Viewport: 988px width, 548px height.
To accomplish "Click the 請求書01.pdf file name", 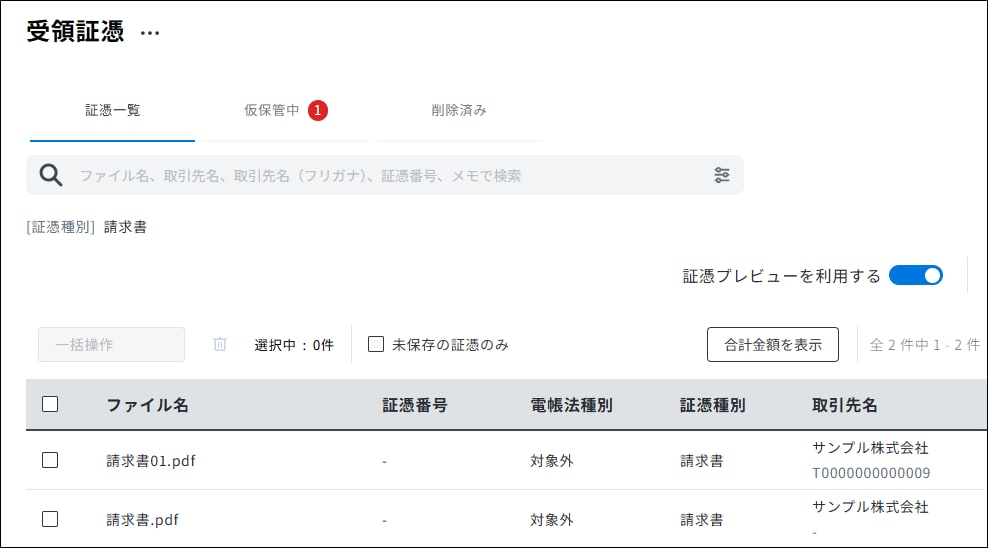I will pyautogui.click(x=151, y=461).
